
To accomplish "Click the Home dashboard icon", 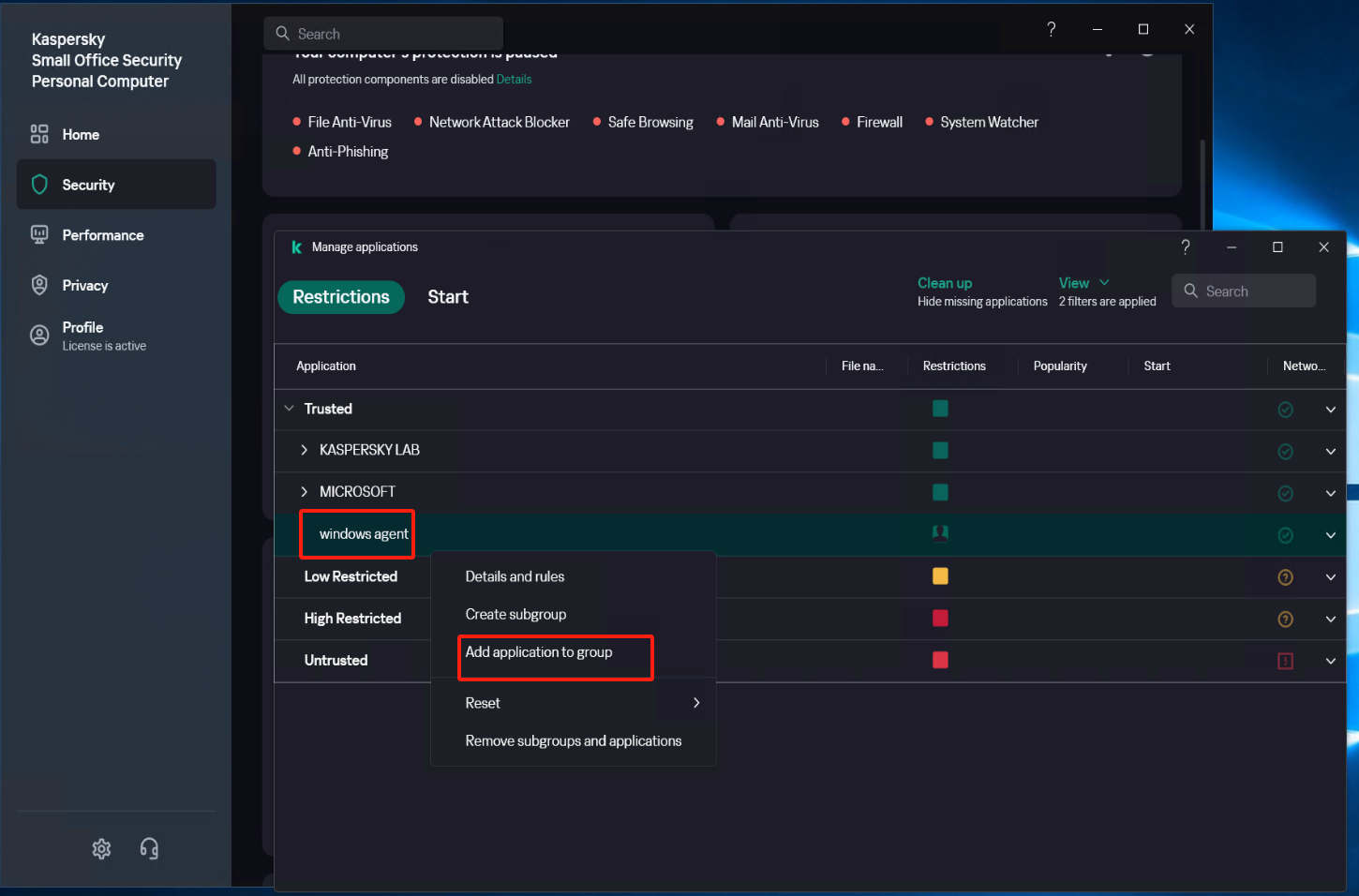I will coord(39,135).
